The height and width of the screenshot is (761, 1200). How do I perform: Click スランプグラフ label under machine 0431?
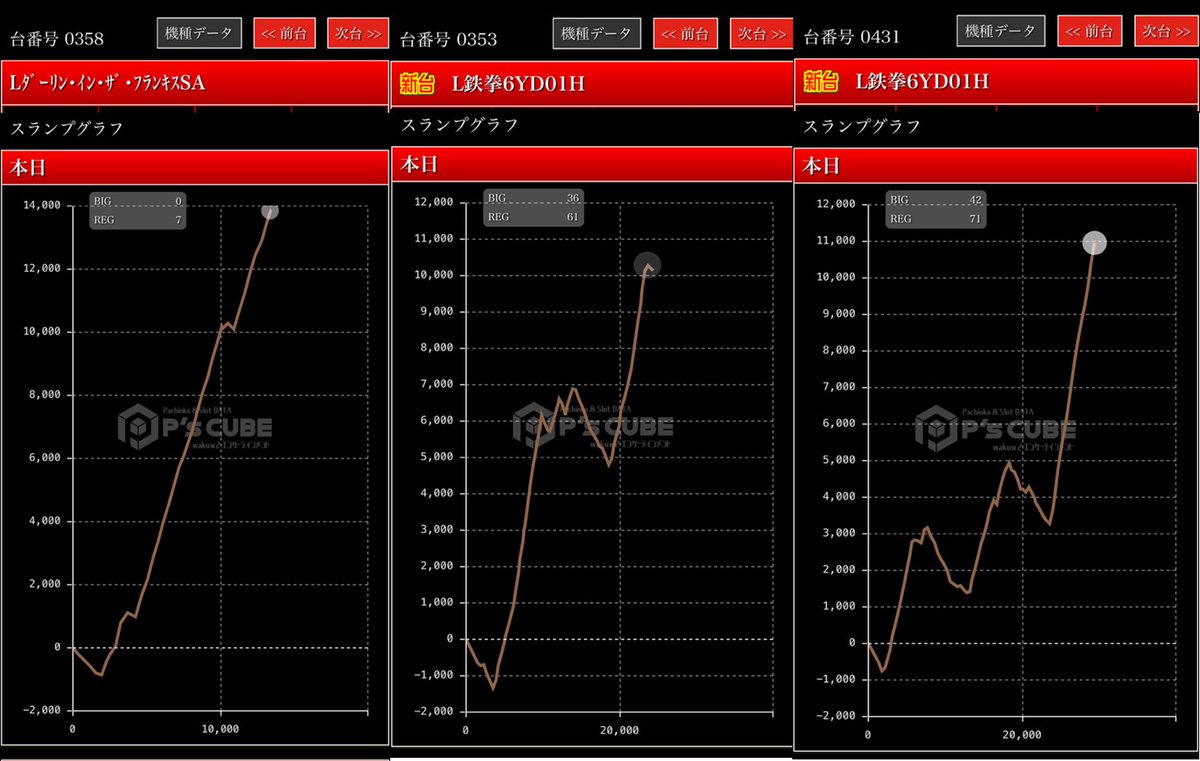pyautogui.click(x=862, y=126)
